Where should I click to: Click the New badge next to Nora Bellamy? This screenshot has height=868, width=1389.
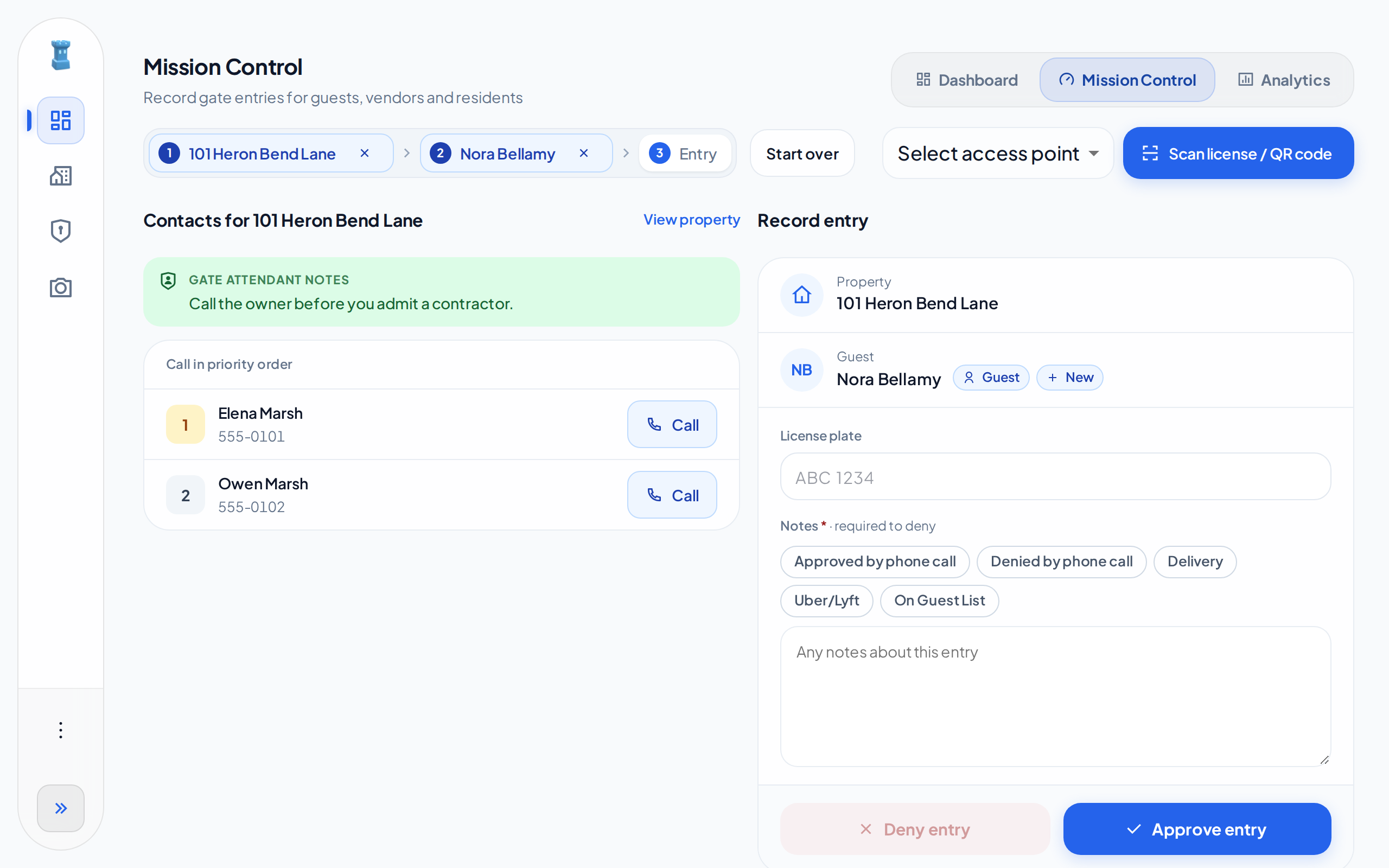coord(1069,378)
